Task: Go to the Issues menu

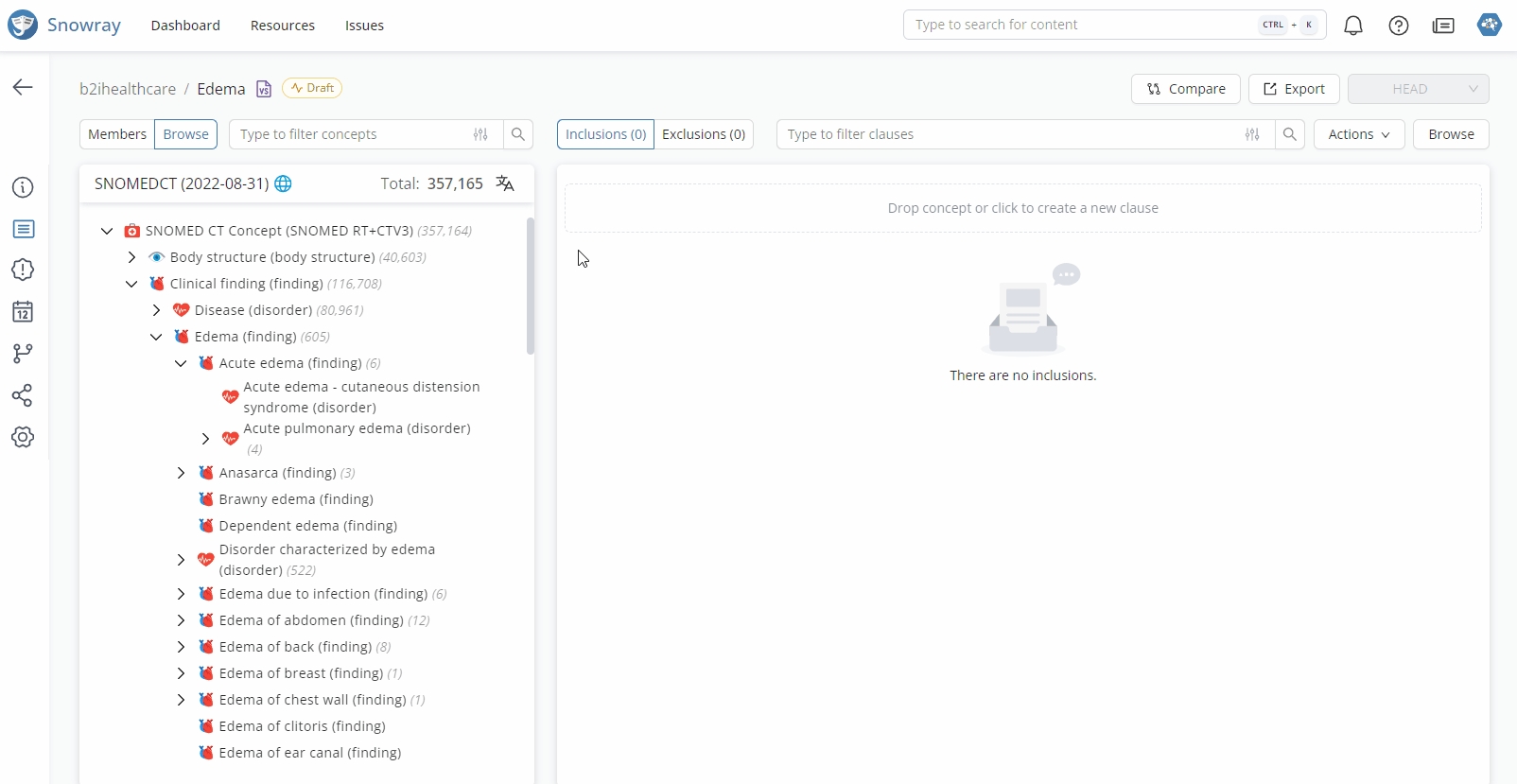Action: coord(364,26)
